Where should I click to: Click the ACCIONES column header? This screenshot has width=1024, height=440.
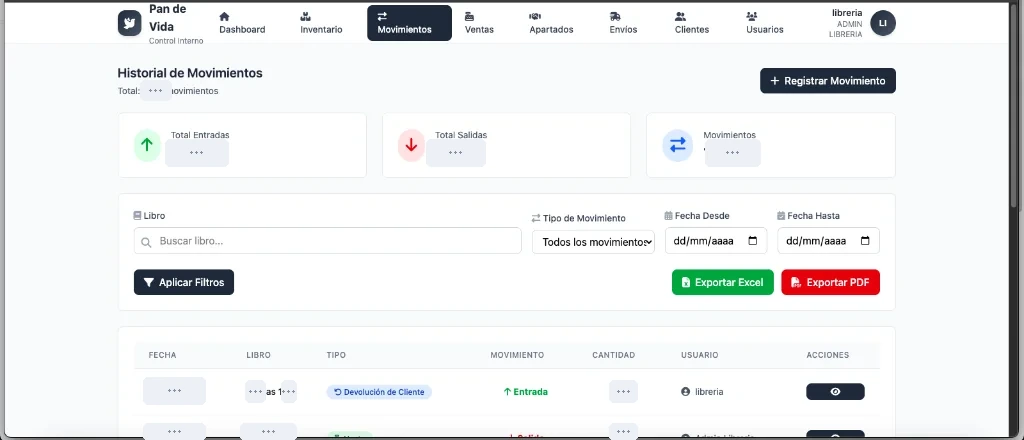[x=827, y=355]
